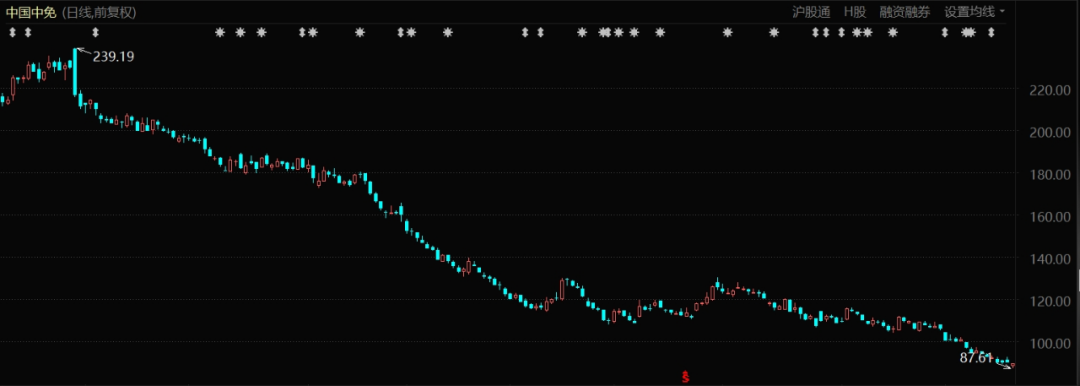Click the first star marker in the top row
Screen dimensions: 1080x386
point(220,32)
